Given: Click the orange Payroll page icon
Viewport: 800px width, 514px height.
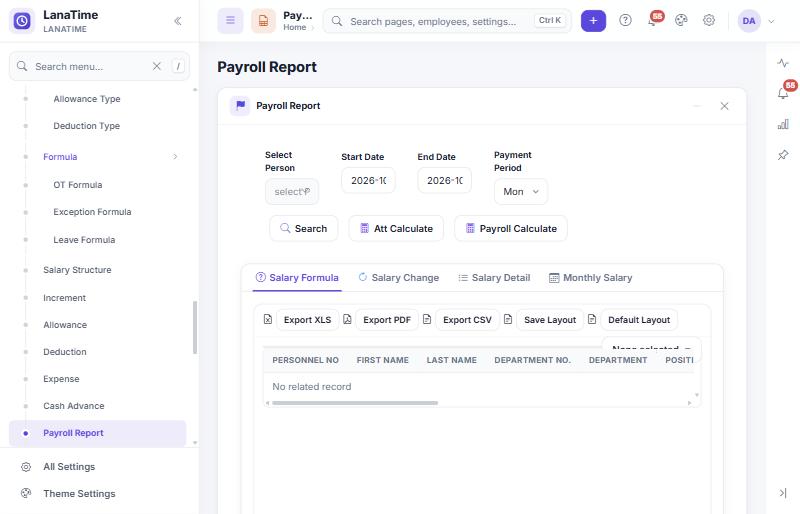Looking at the screenshot, I should click(263, 21).
